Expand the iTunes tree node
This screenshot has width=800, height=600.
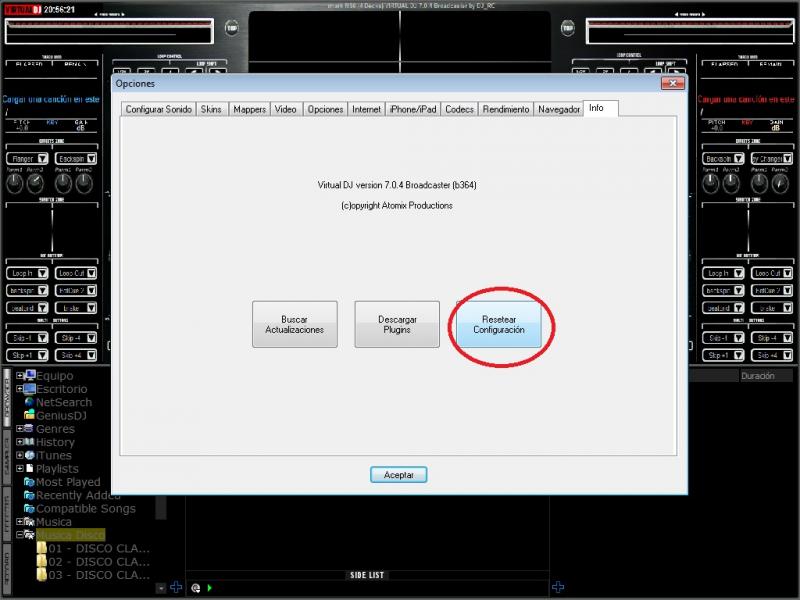(x=19, y=455)
